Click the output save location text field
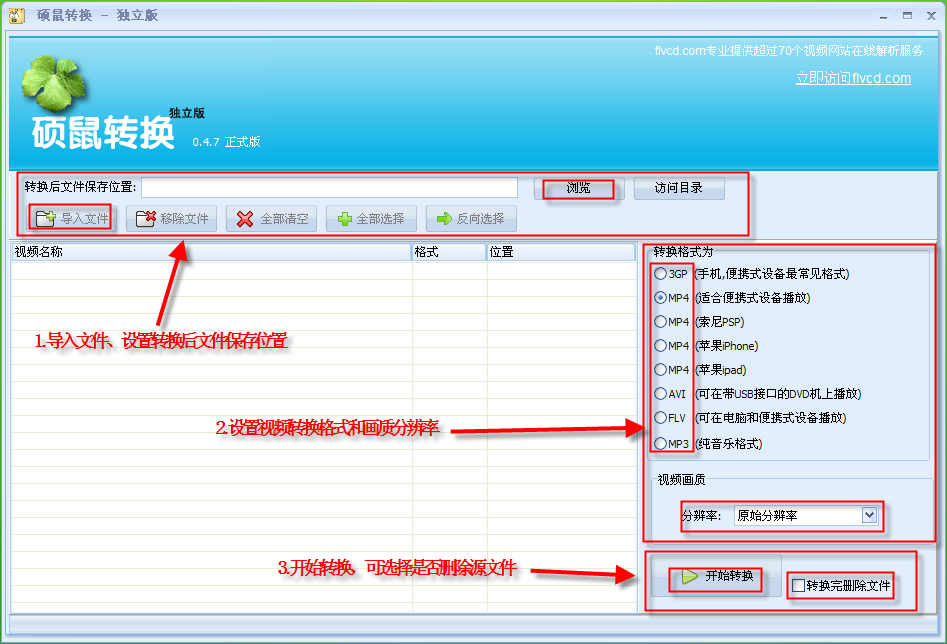 coord(329,188)
